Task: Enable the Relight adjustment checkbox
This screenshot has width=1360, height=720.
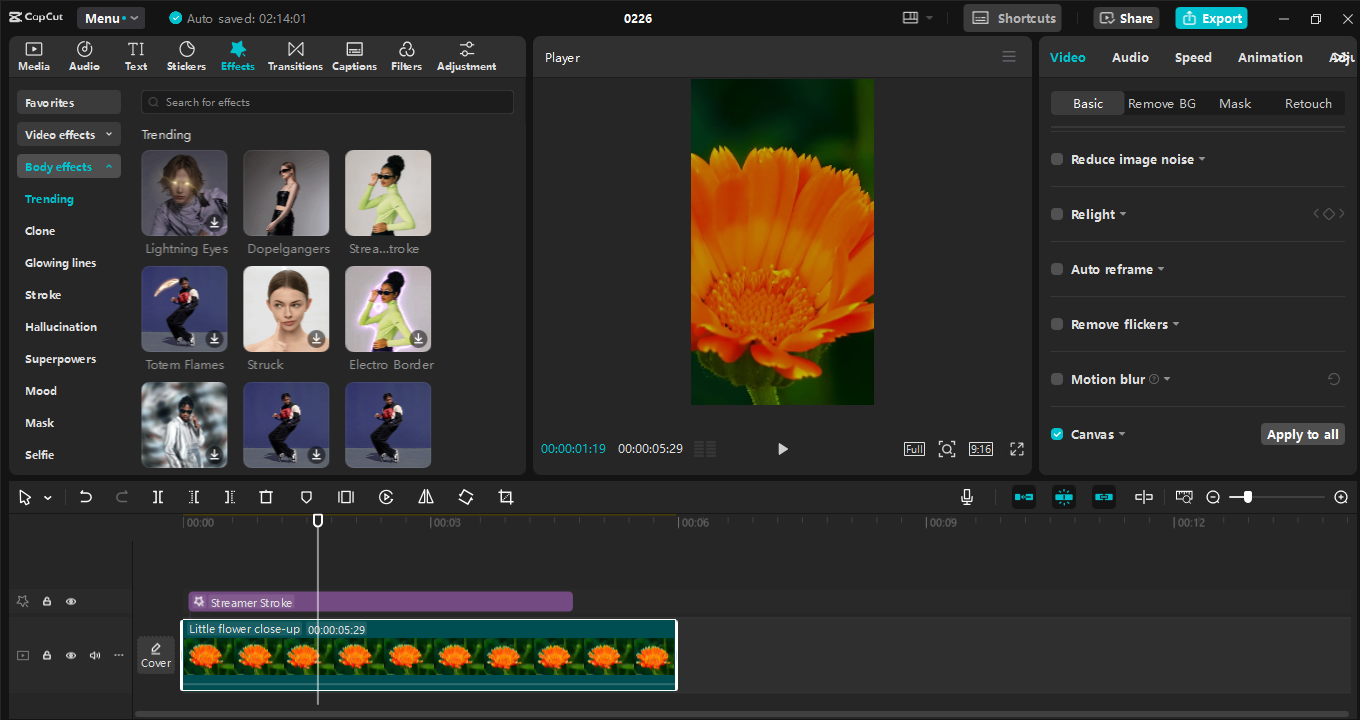Action: click(1056, 214)
